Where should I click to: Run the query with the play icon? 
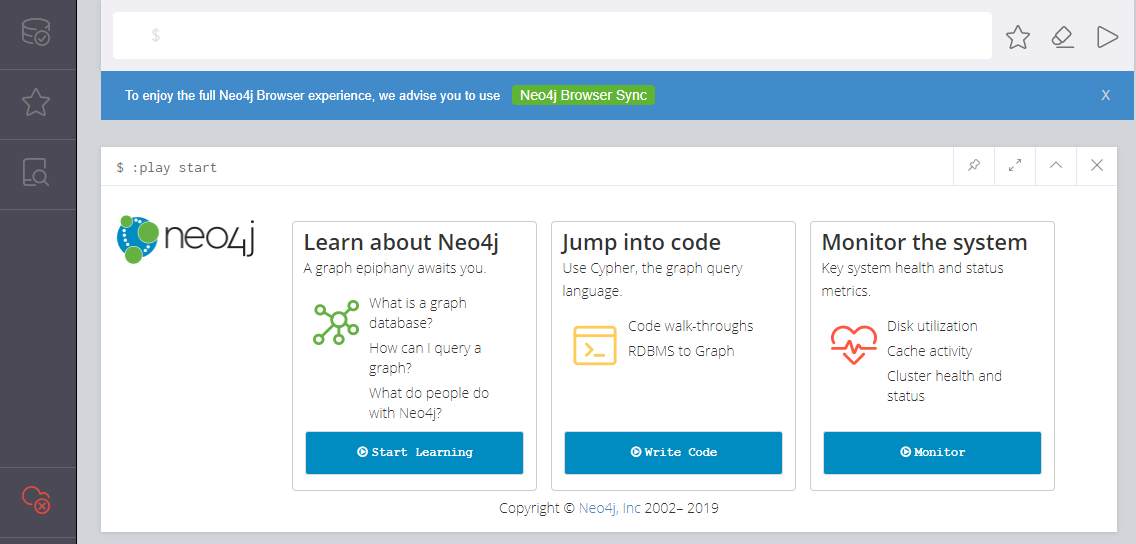pyautogui.click(x=1107, y=37)
